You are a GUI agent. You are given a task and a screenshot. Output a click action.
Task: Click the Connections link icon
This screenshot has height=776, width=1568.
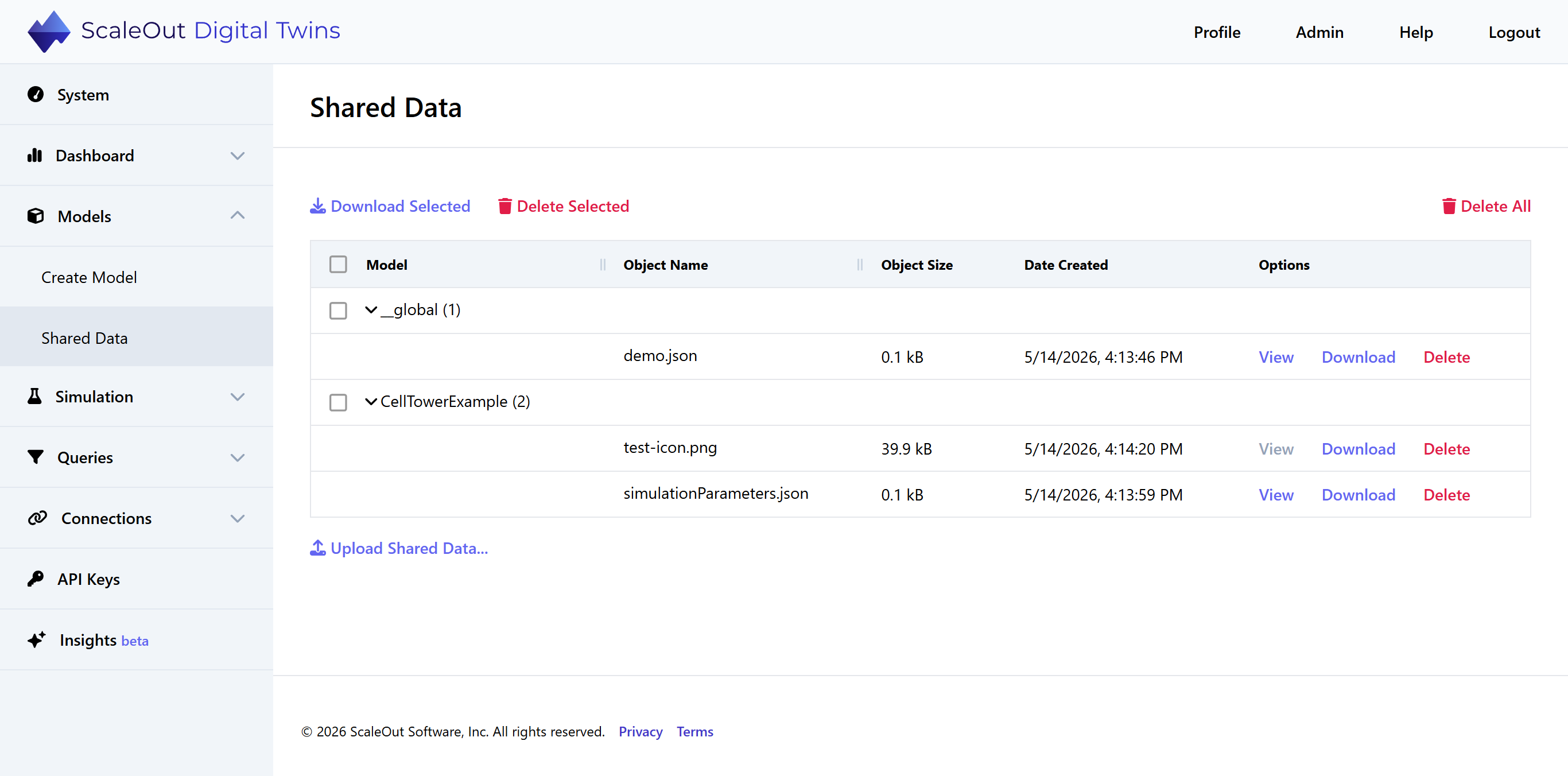point(37,518)
